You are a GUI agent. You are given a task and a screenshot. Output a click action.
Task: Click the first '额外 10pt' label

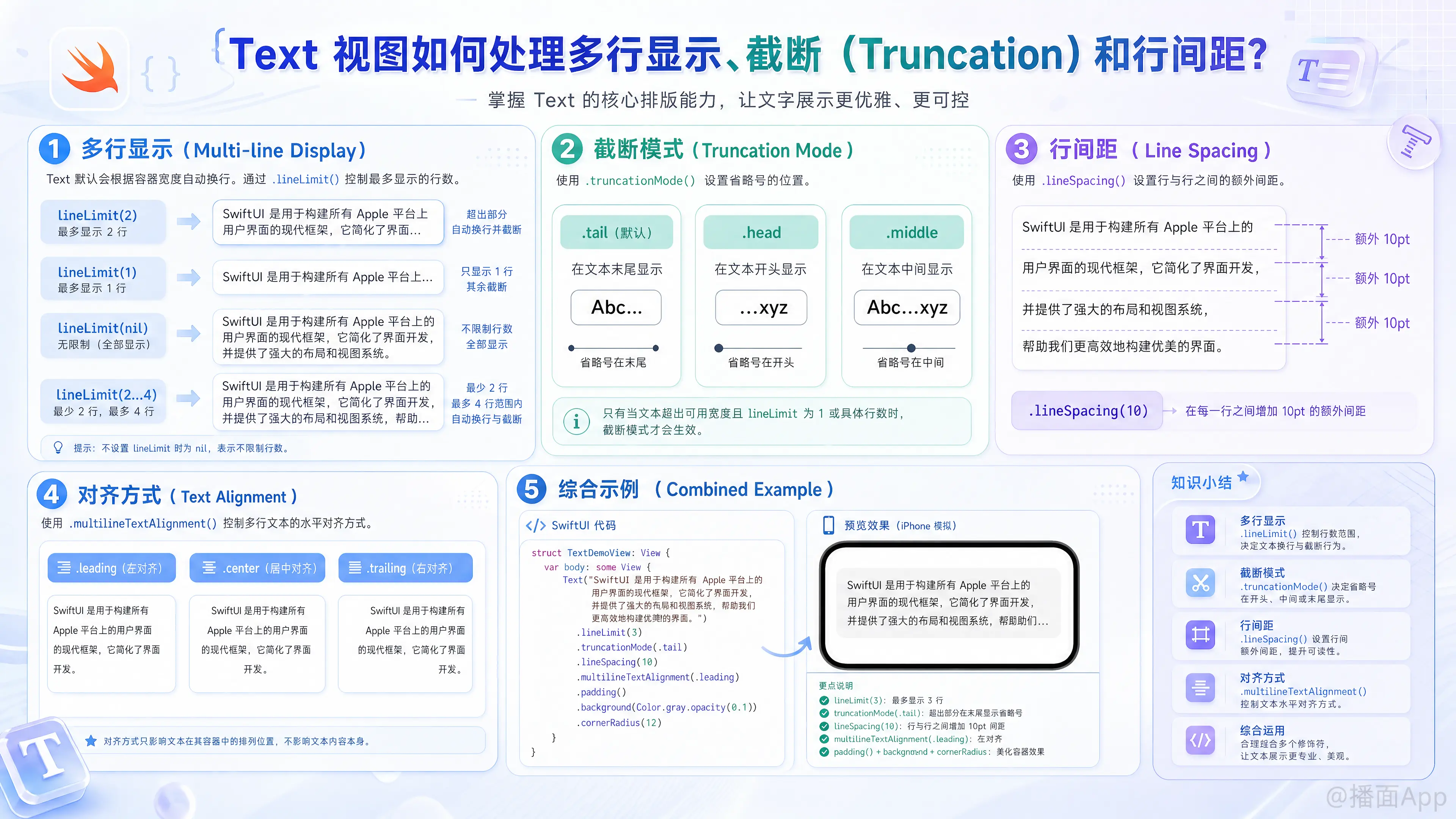point(1382,239)
